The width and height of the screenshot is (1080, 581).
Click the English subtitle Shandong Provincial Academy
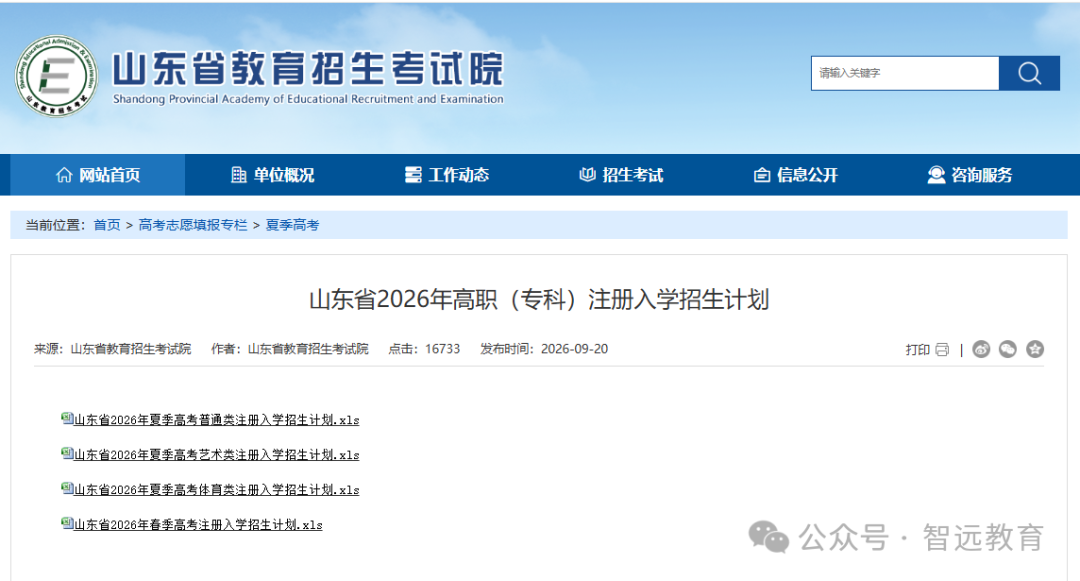(308, 99)
